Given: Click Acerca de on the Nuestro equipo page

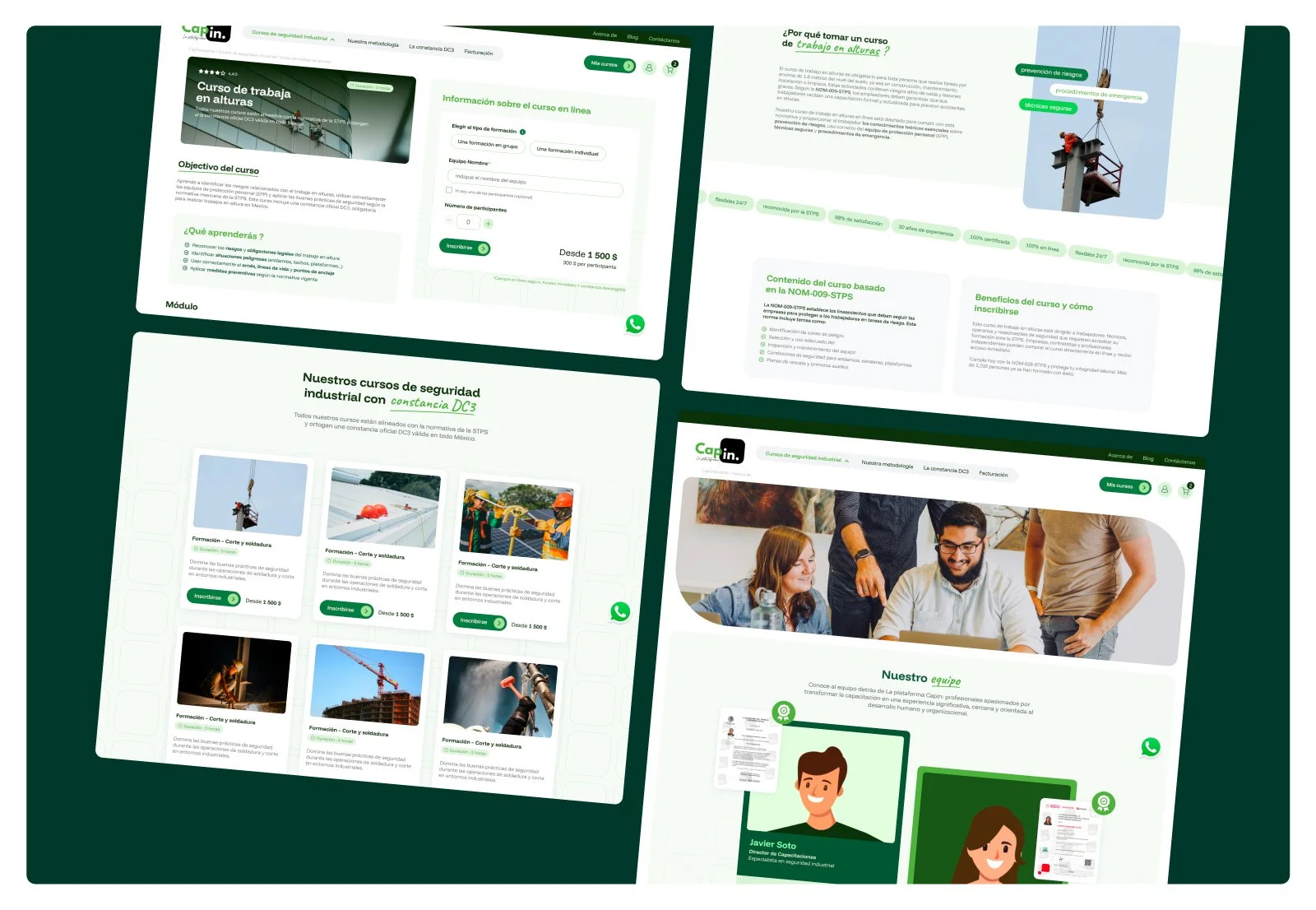Looking at the screenshot, I should point(1120,456).
